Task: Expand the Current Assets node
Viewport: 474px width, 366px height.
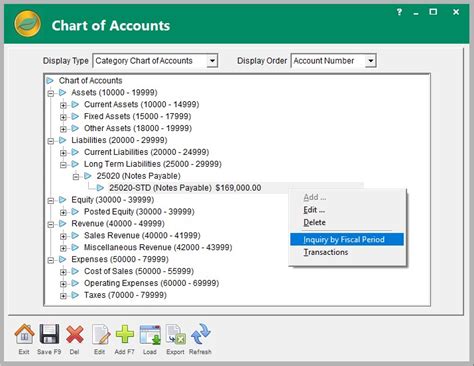Action: (63, 105)
